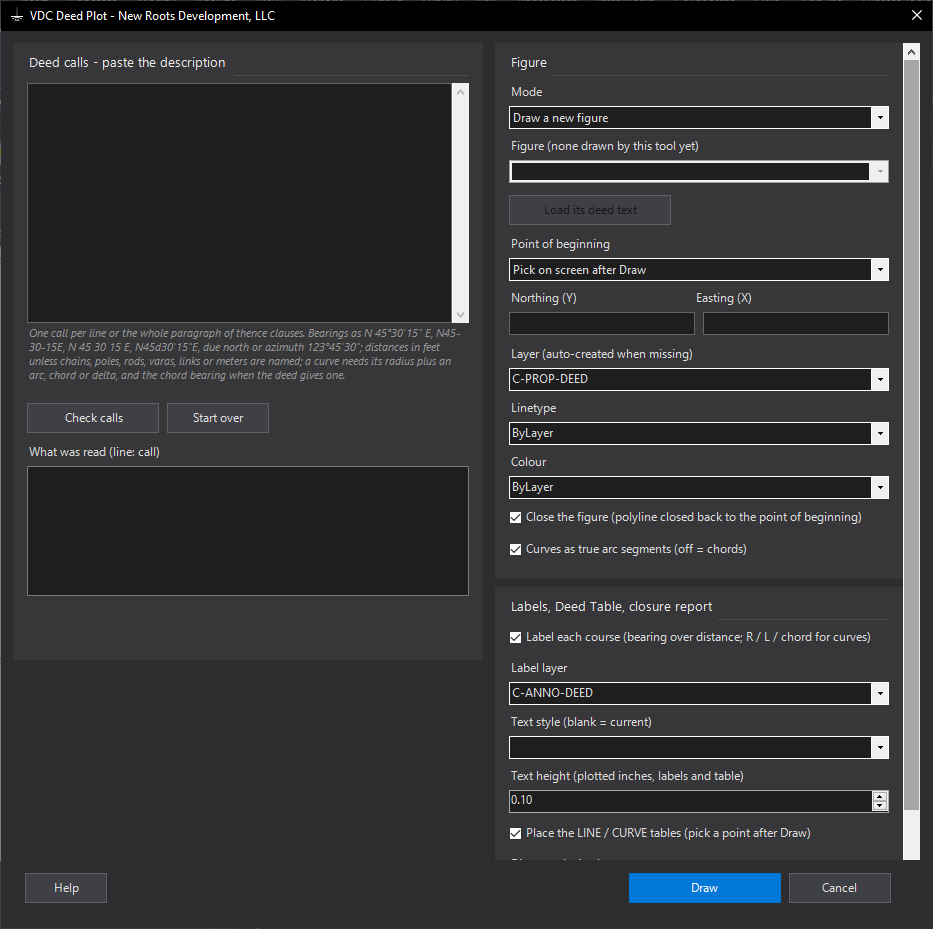933x929 pixels.
Task: Click the right panel vertical scrollbar thumb
Action: pos(911,435)
